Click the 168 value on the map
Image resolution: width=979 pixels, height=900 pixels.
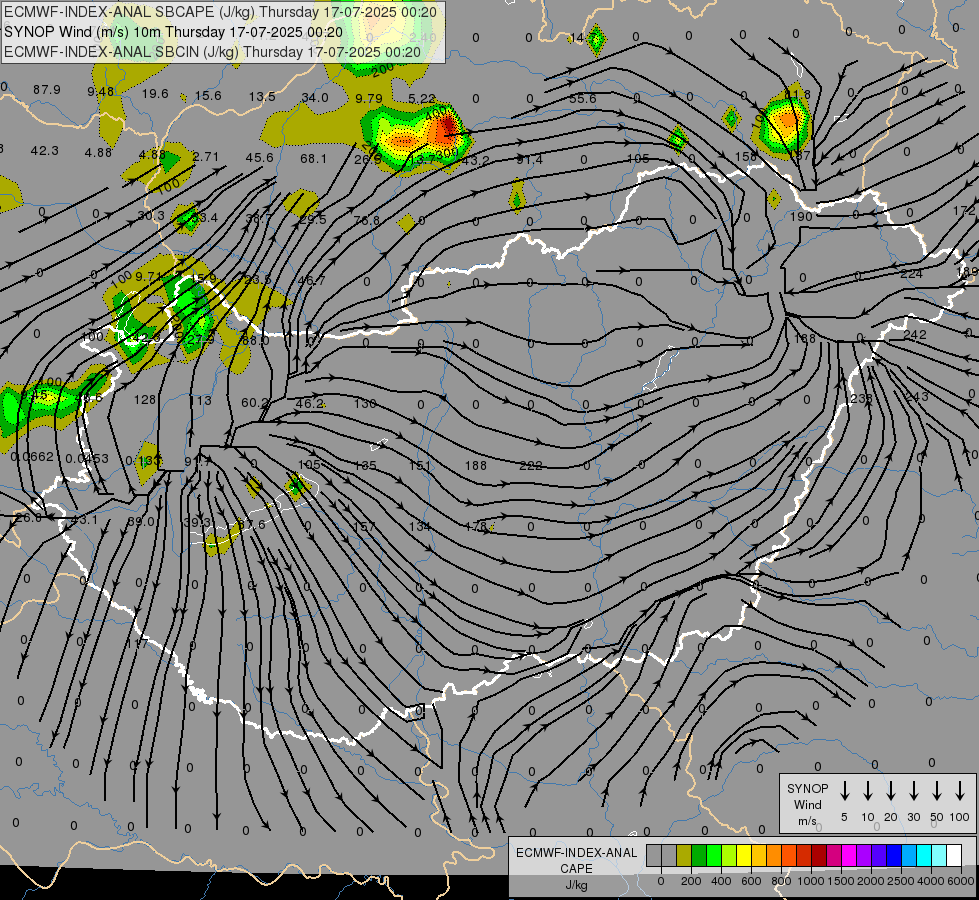(x=805, y=339)
